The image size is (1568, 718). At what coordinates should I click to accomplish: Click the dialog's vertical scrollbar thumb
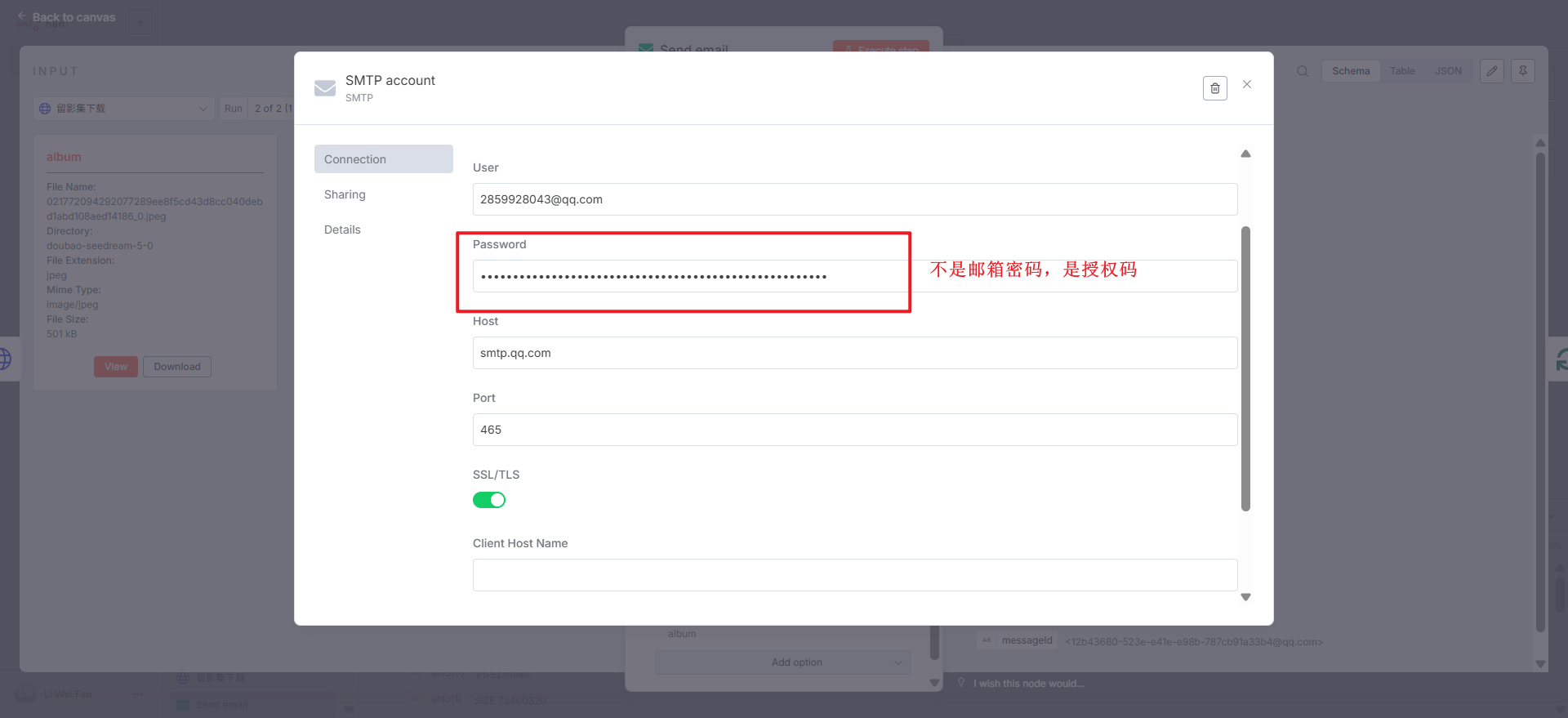pyautogui.click(x=1245, y=368)
